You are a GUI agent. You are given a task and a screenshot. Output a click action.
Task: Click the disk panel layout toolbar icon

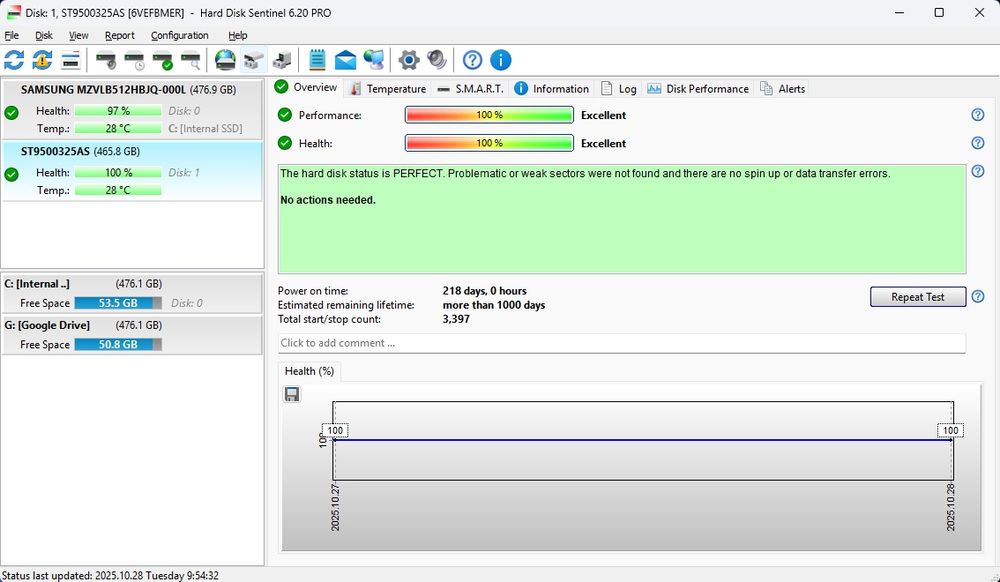[70, 61]
